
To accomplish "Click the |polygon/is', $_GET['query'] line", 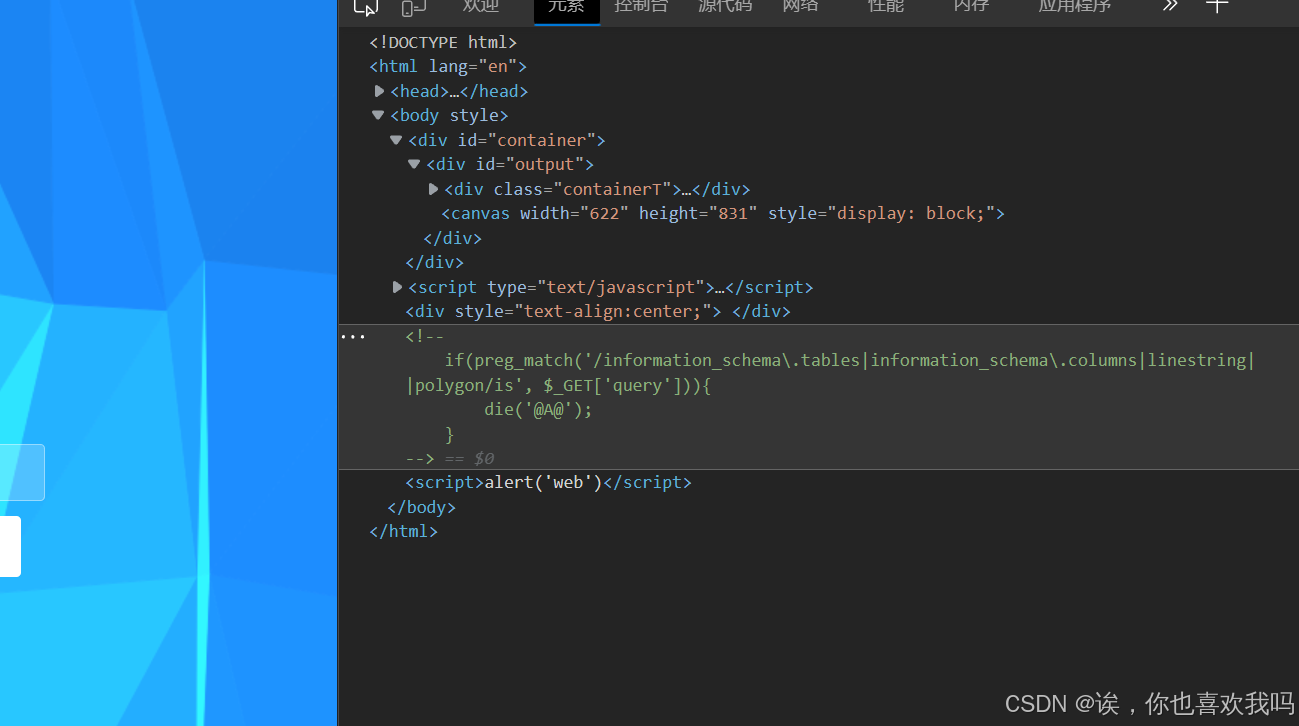I will [x=558, y=385].
